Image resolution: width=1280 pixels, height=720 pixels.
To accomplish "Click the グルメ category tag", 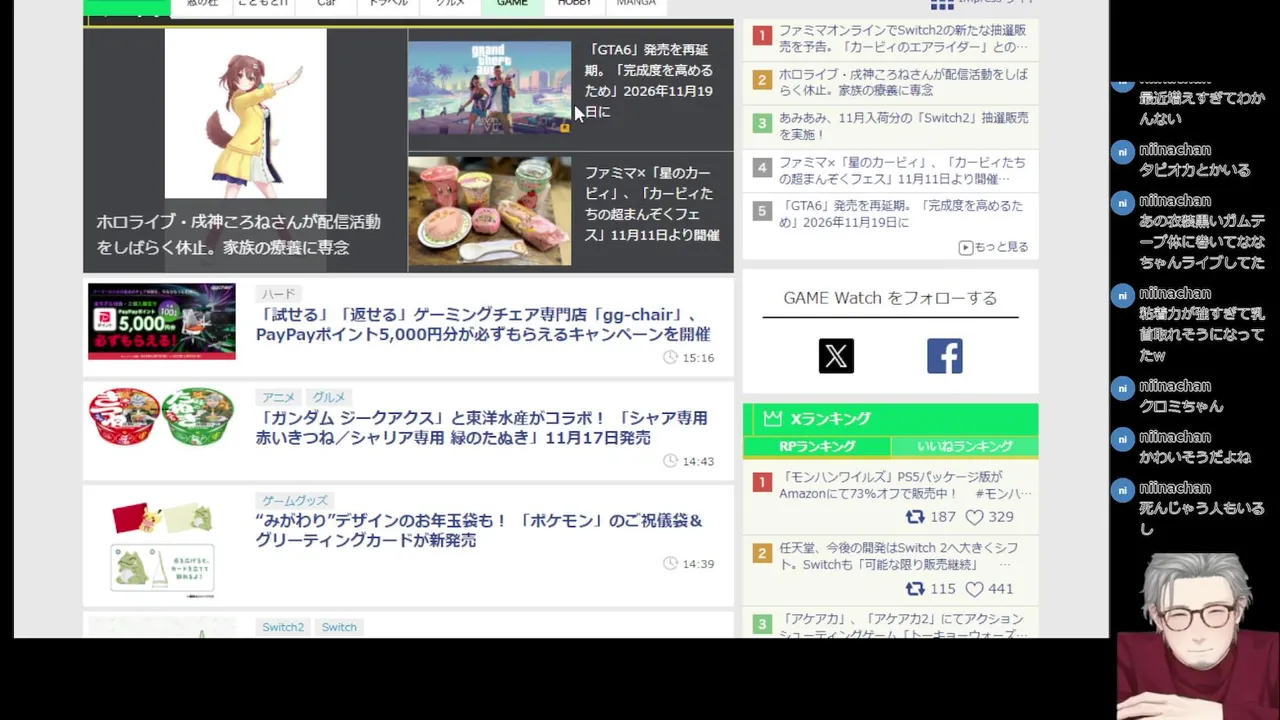I will click(328, 397).
